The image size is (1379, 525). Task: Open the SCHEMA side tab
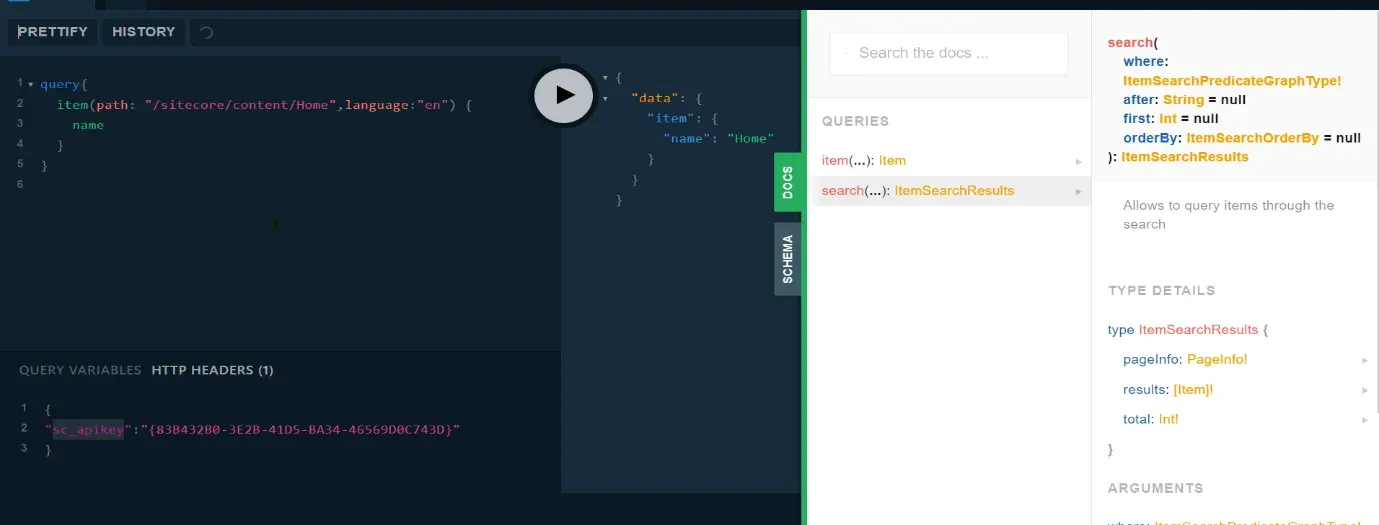[788, 259]
